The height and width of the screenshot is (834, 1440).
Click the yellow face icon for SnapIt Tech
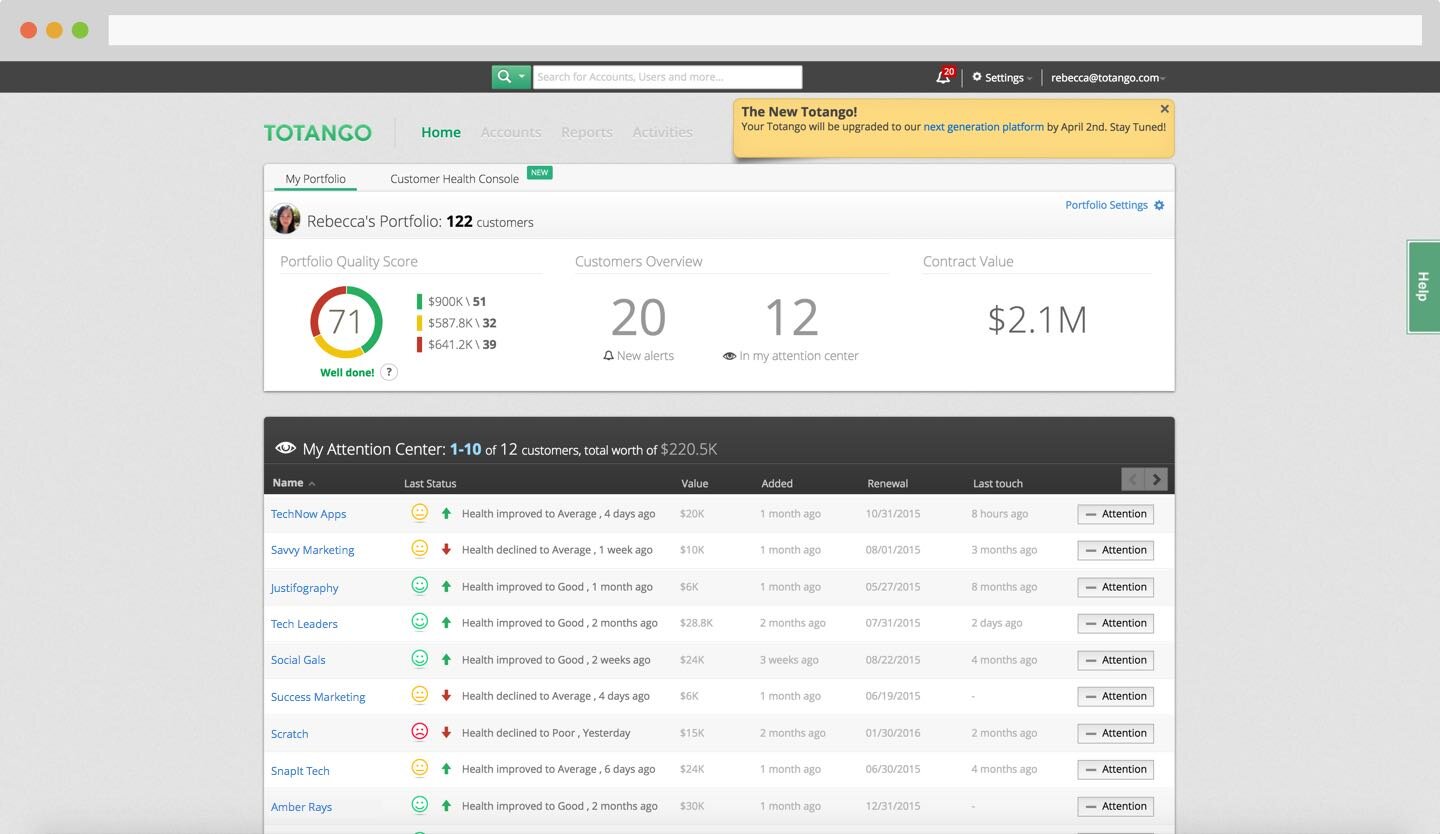[x=420, y=768]
